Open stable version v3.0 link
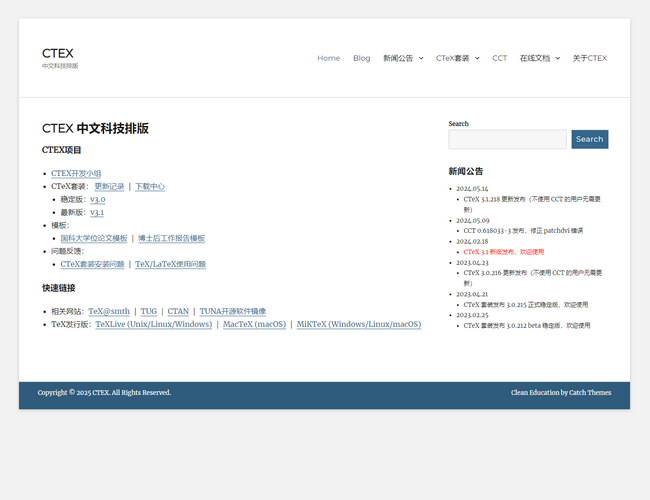650x500 pixels. click(97, 199)
